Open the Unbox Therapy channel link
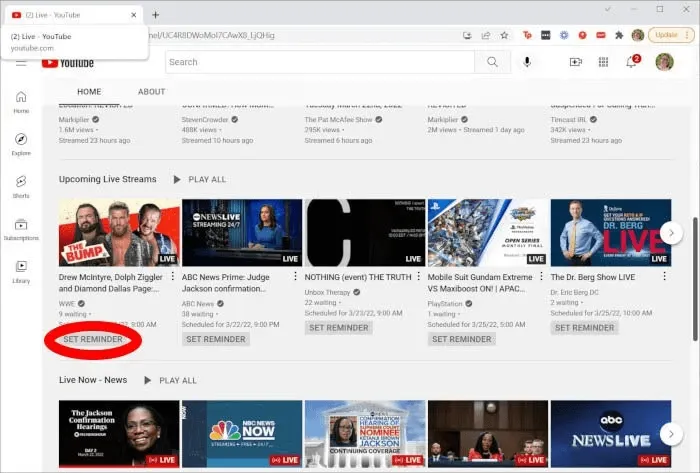Image resolution: width=700 pixels, height=473 pixels. click(327, 292)
